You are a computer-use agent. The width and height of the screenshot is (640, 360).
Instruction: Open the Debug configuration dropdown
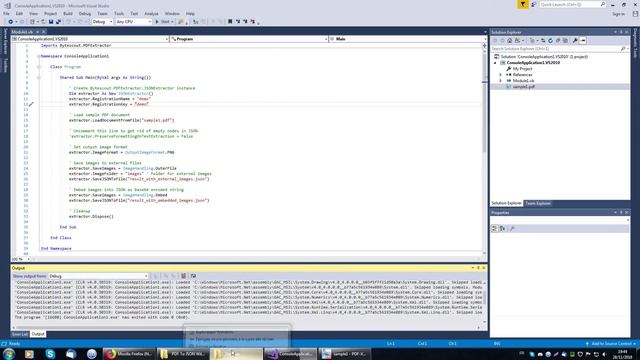tap(102, 22)
